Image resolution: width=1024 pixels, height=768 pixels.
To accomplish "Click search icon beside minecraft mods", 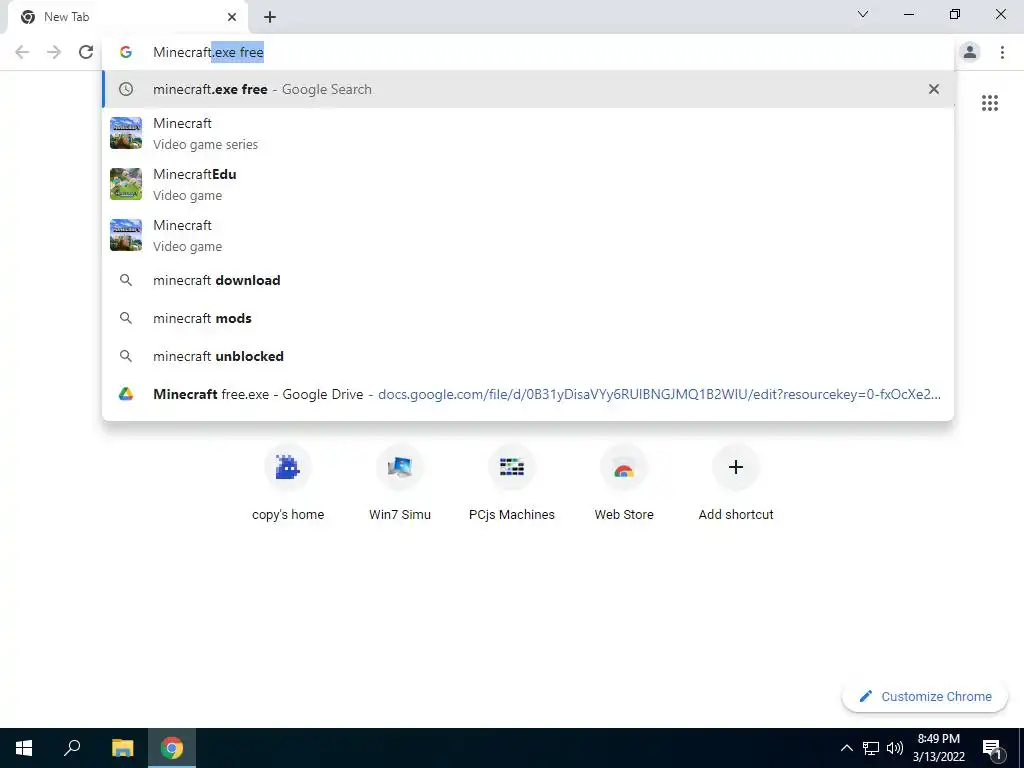I will pyautogui.click(x=126, y=318).
